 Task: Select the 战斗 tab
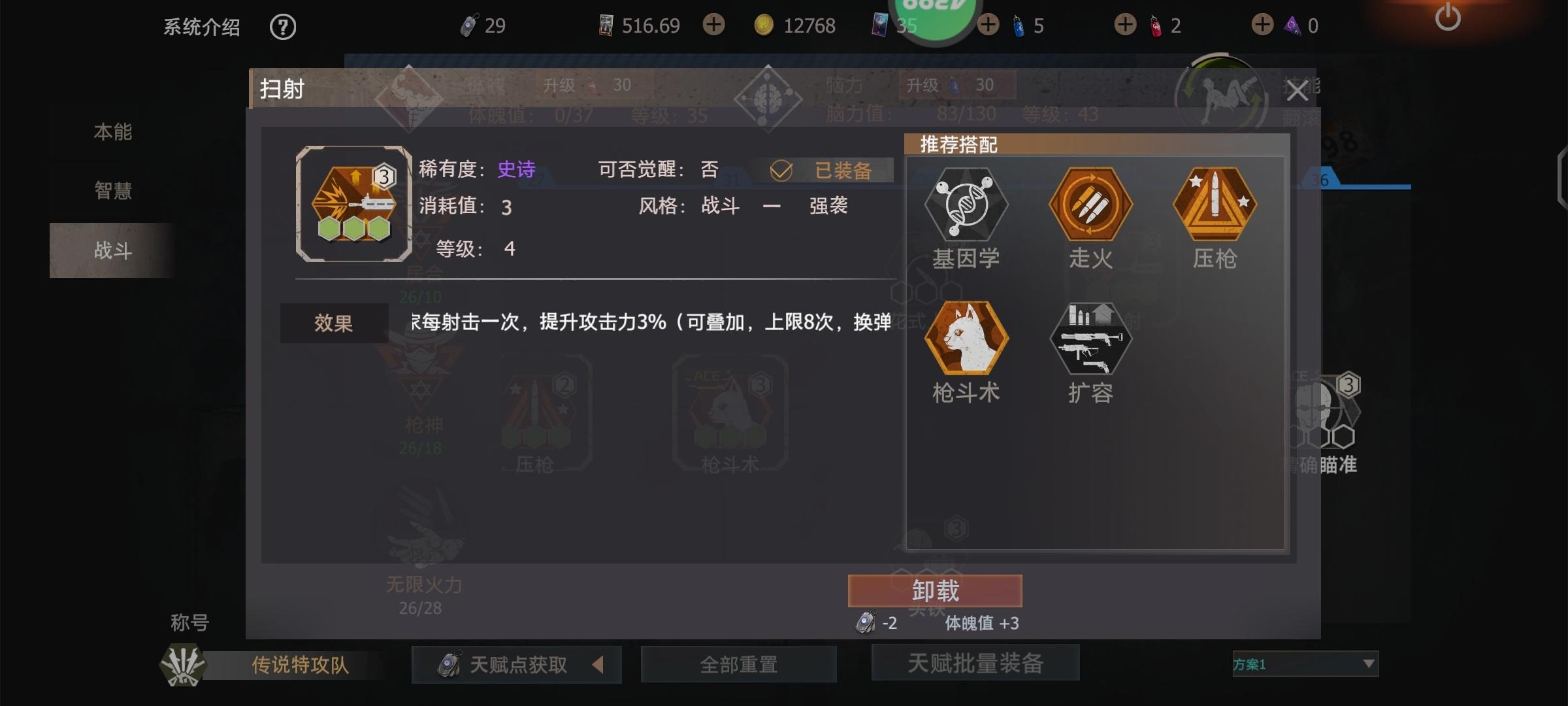pos(112,250)
